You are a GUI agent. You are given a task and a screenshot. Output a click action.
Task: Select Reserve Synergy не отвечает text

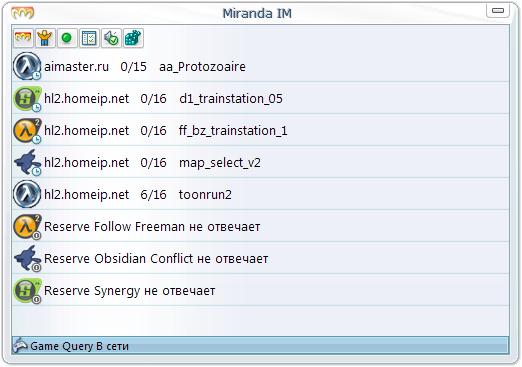click(x=130, y=291)
